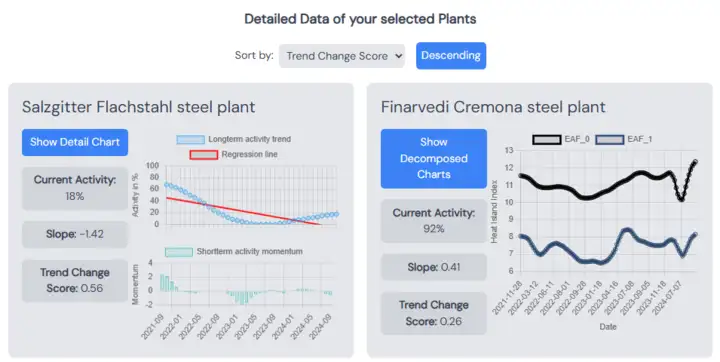Click the Slope 0.41 tile
The height and width of the screenshot is (362, 720).
click(433, 267)
